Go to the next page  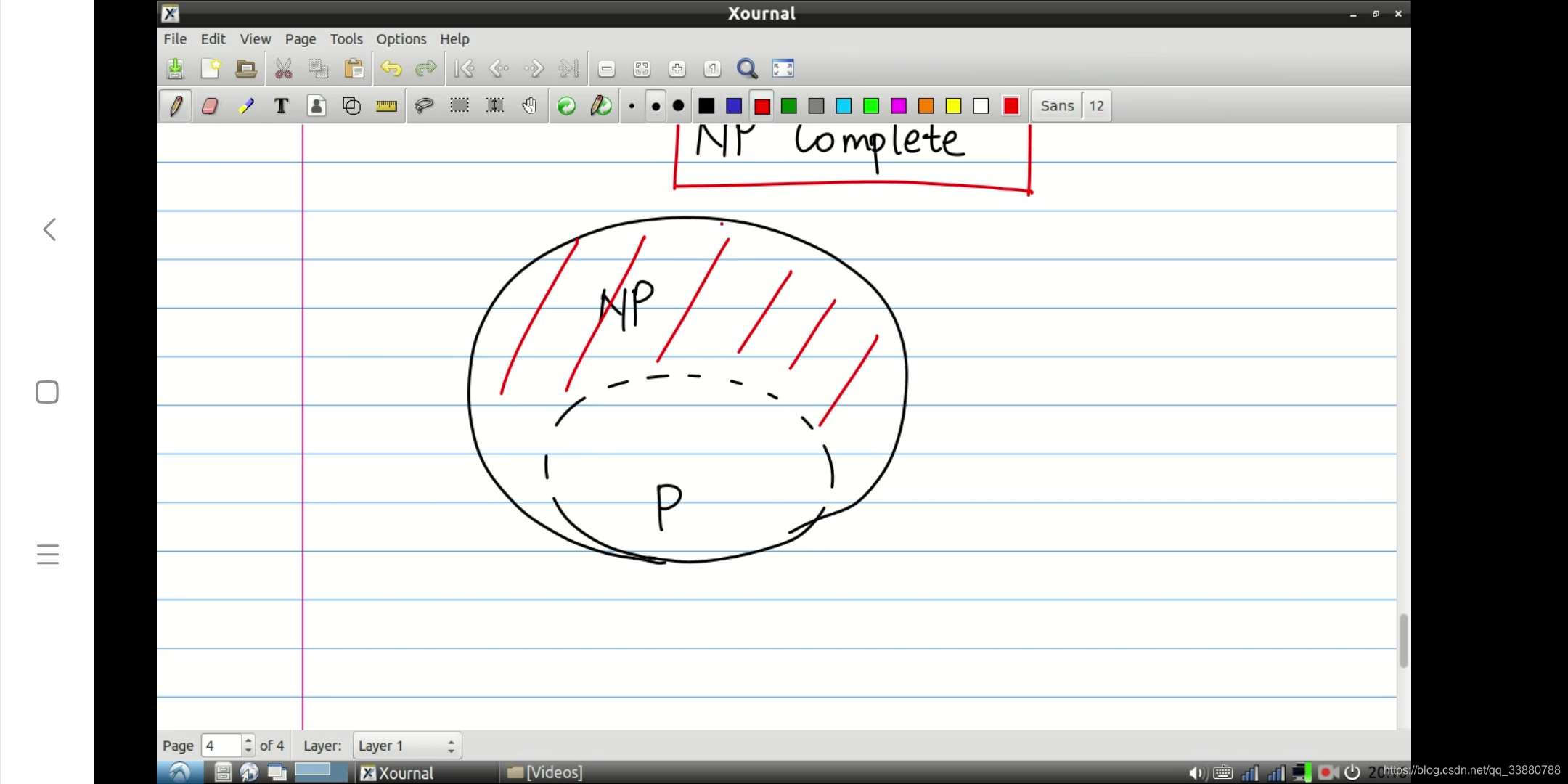coord(534,68)
